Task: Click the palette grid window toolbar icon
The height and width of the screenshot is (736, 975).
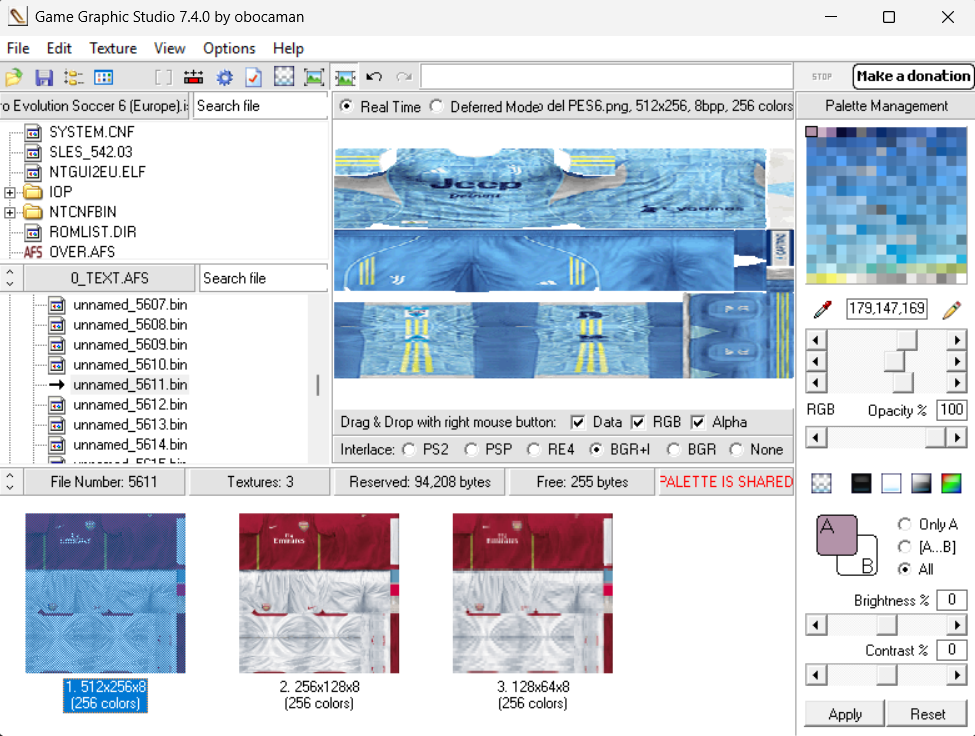Action: 103,77
